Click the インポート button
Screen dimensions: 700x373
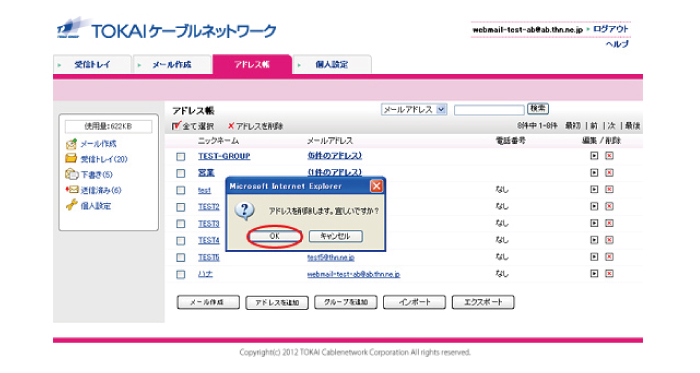tap(414, 303)
